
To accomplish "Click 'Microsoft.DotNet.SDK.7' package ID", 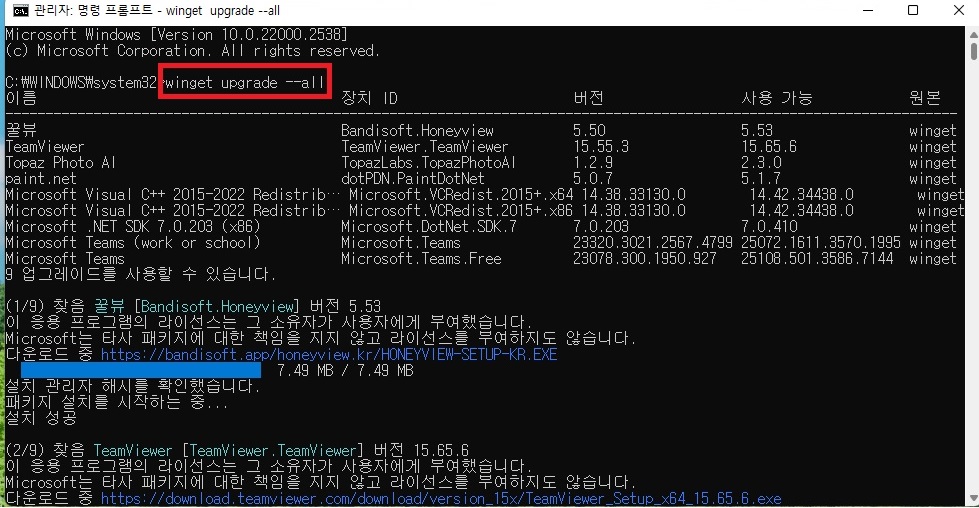I will pyautogui.click(x=429, y=227).
